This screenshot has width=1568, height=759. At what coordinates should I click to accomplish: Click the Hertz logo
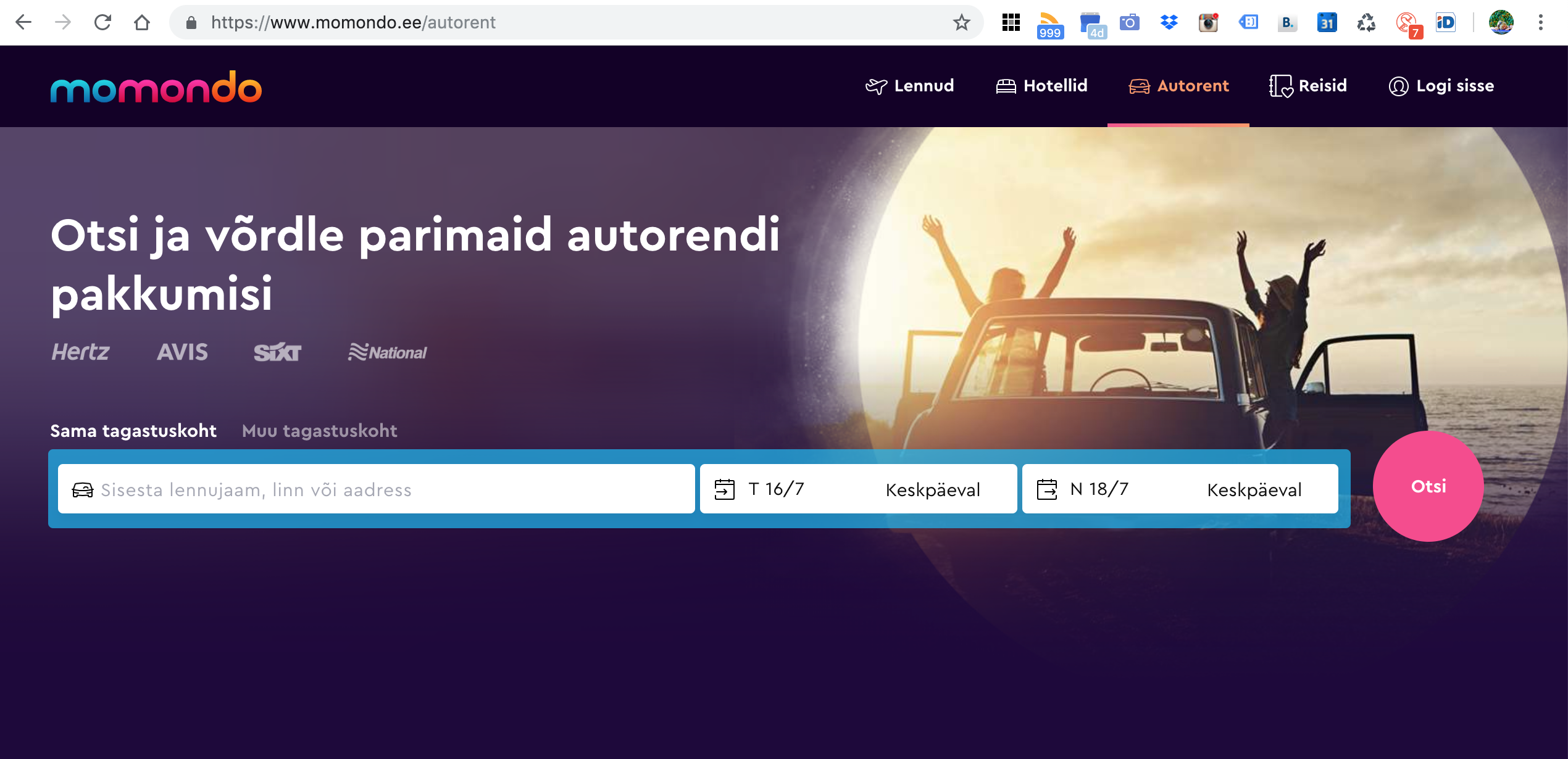[80, 352]
